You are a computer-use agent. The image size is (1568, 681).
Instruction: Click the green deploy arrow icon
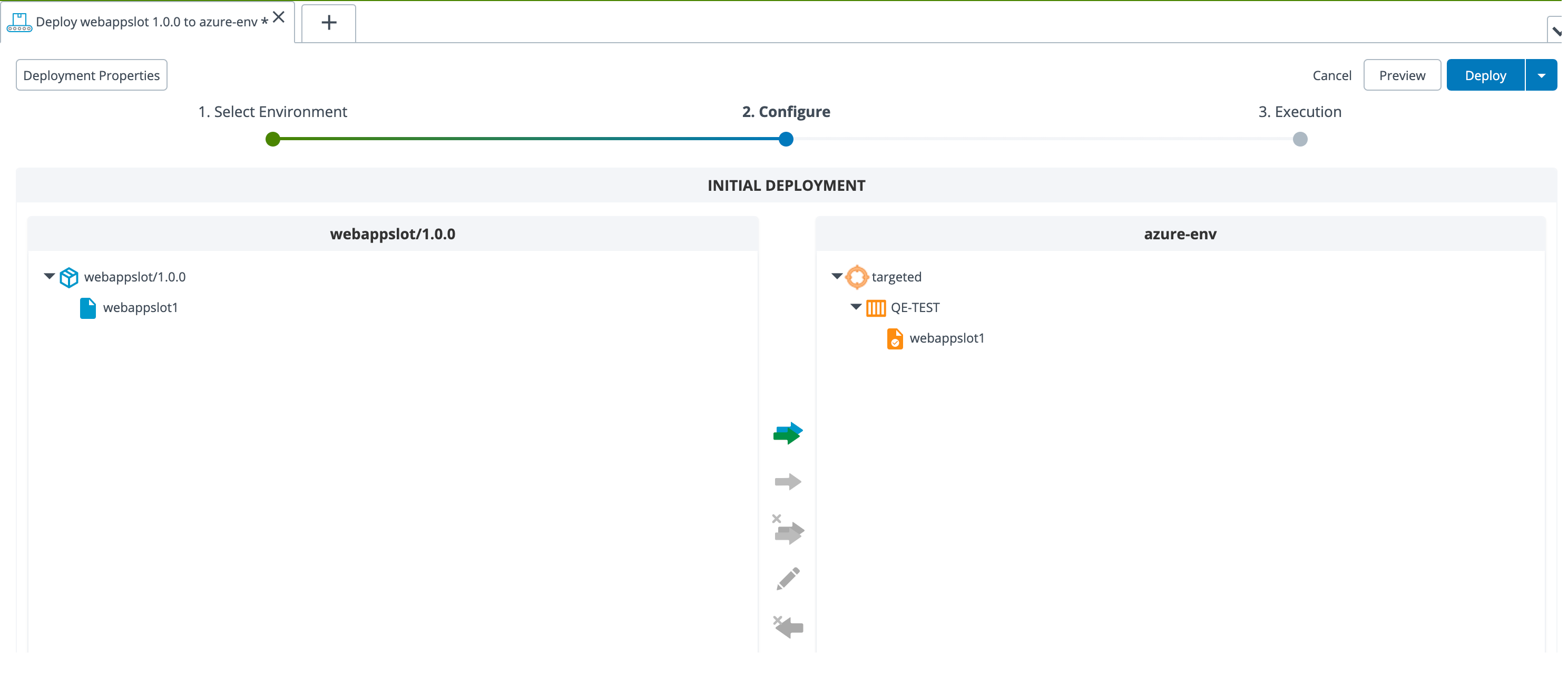tap(788, 432)
